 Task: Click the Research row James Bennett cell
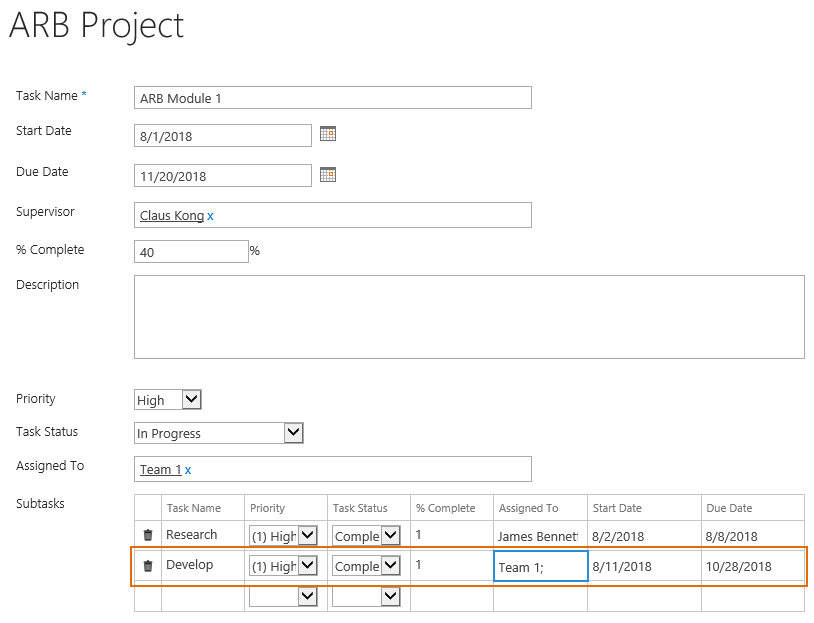coord(538,536)
